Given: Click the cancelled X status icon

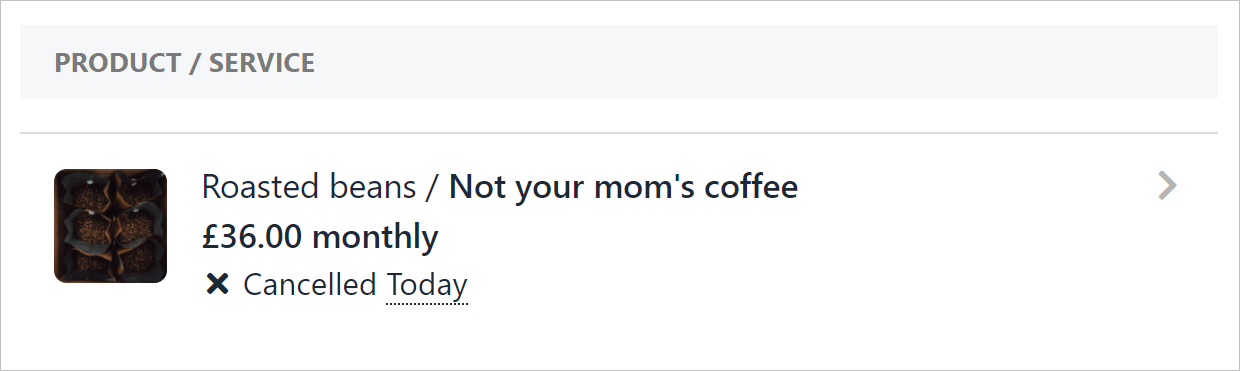Looking at the screenshot, I should coord(216,285).
